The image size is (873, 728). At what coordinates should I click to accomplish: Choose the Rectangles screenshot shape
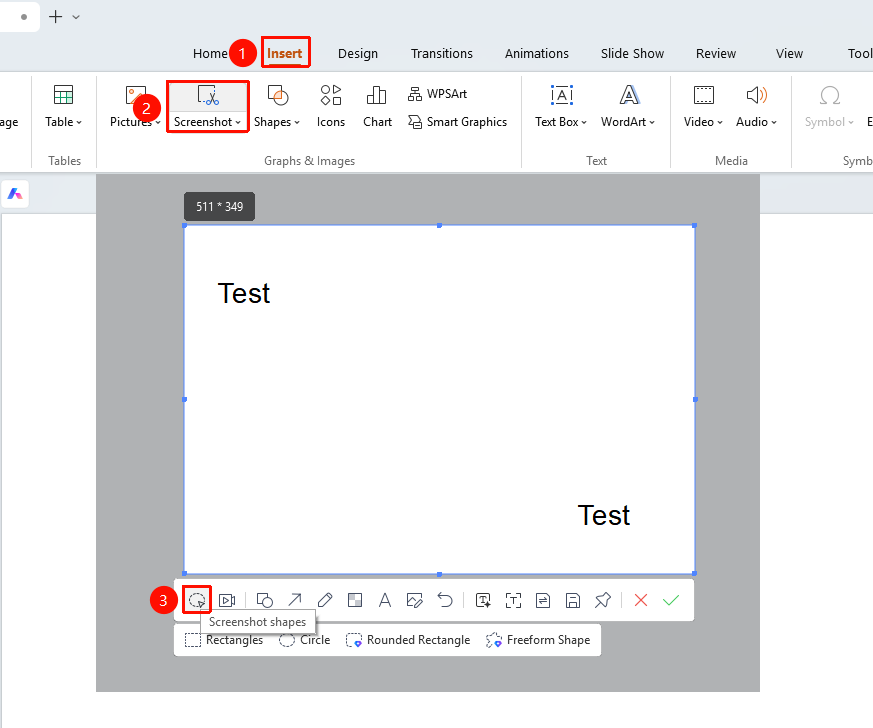point(224,640)
